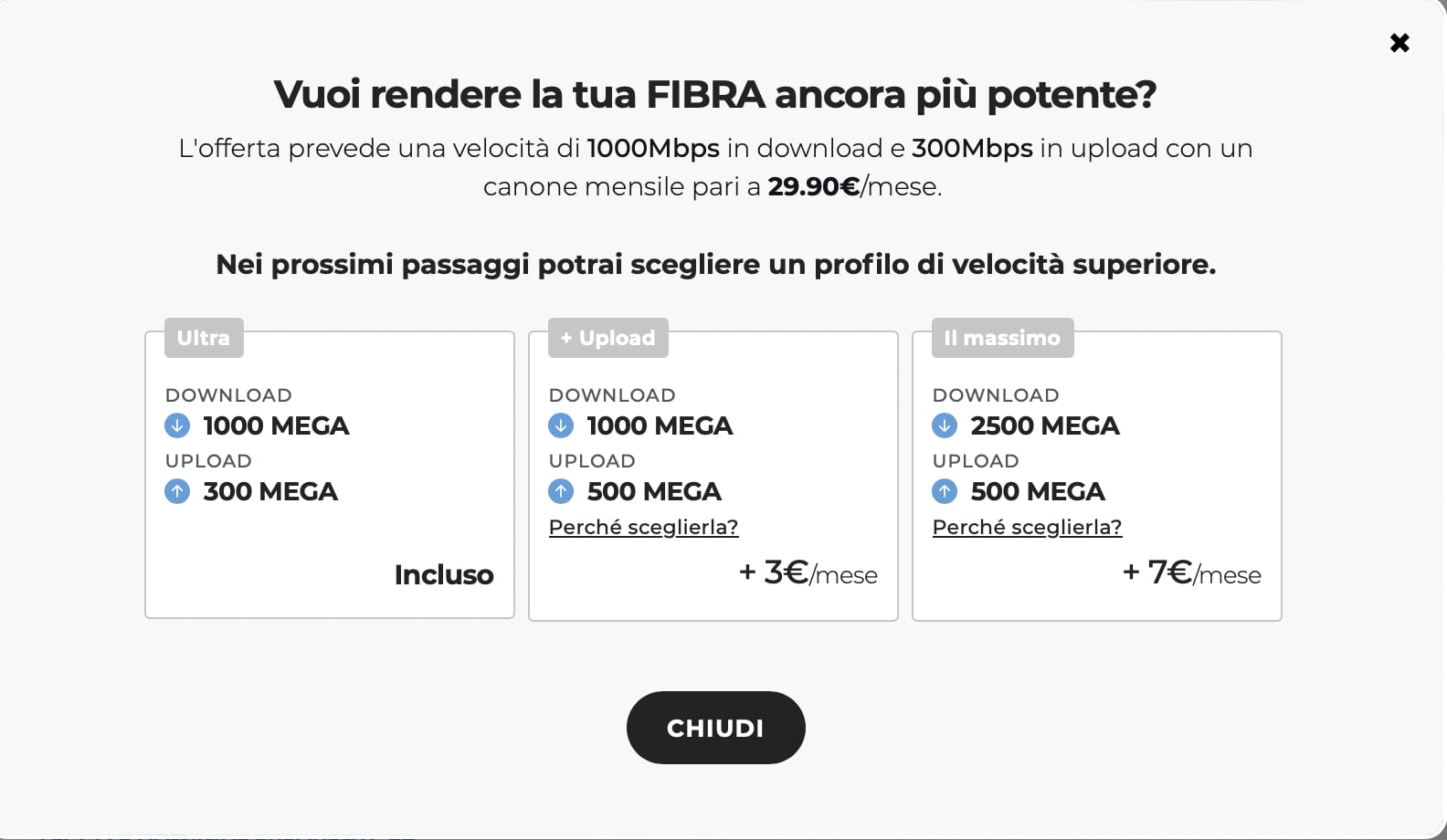Screen dimensions: 1447x840
Task: Click the CHIUDI button
Action: click(715, 728)
